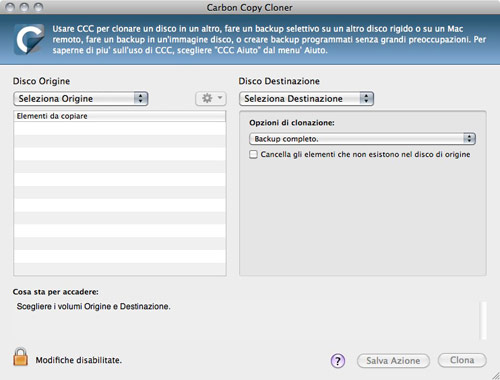Click the Disco Origine label

click(x=41, y=81)
